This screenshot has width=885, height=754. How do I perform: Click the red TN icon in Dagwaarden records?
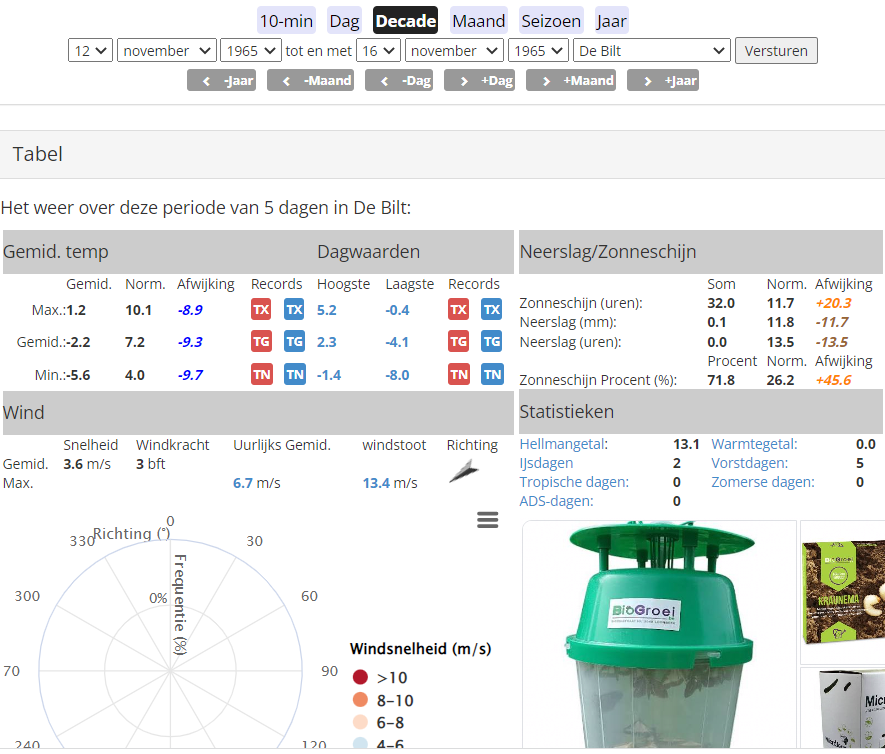click(x=458, y=374)
